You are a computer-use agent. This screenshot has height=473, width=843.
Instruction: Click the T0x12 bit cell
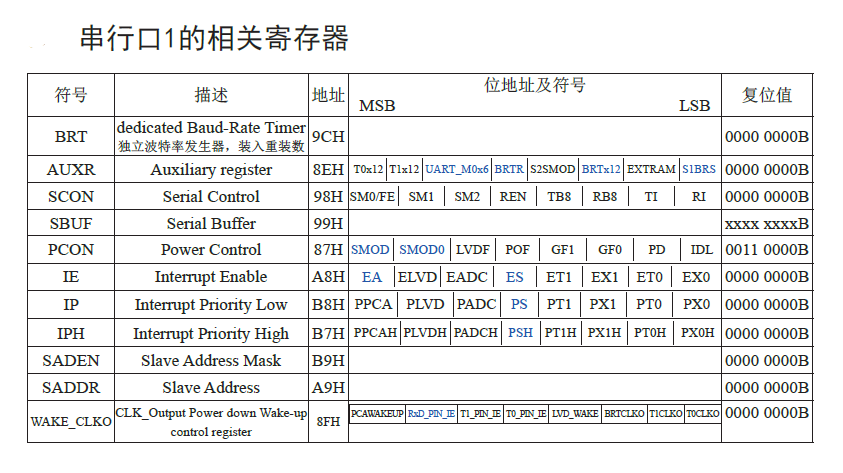(368, 169)
